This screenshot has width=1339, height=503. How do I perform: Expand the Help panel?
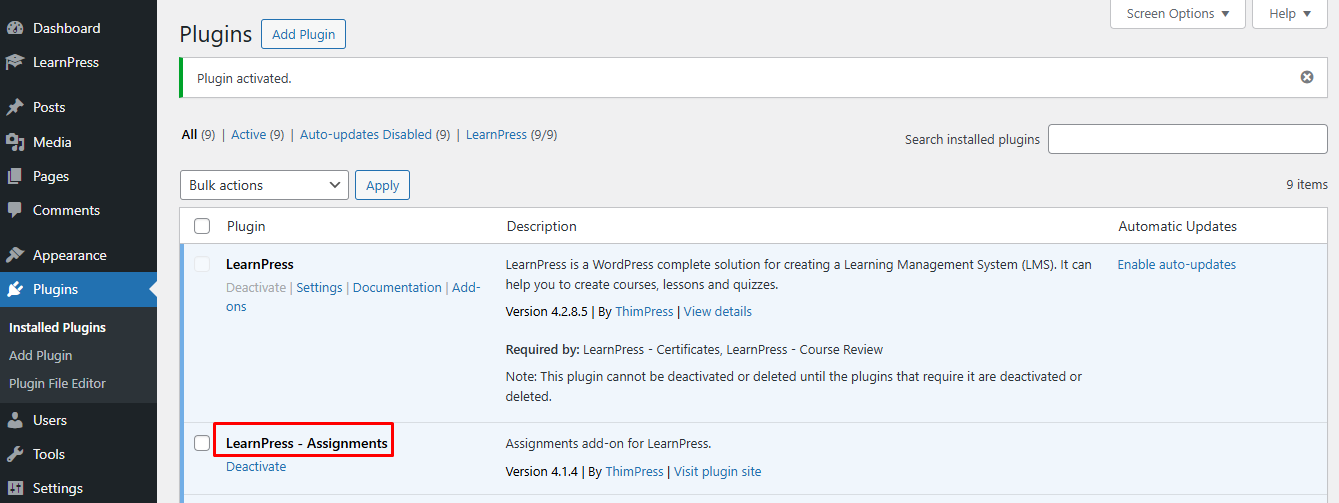(1289, 14)
